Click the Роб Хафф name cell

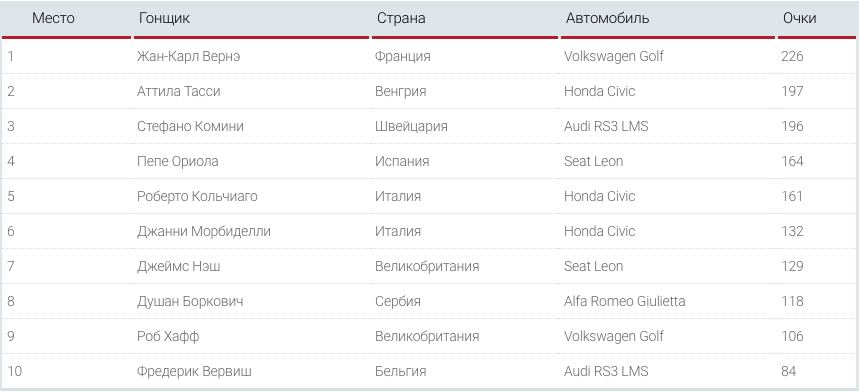pyautogui.click(x=168, y=337)
